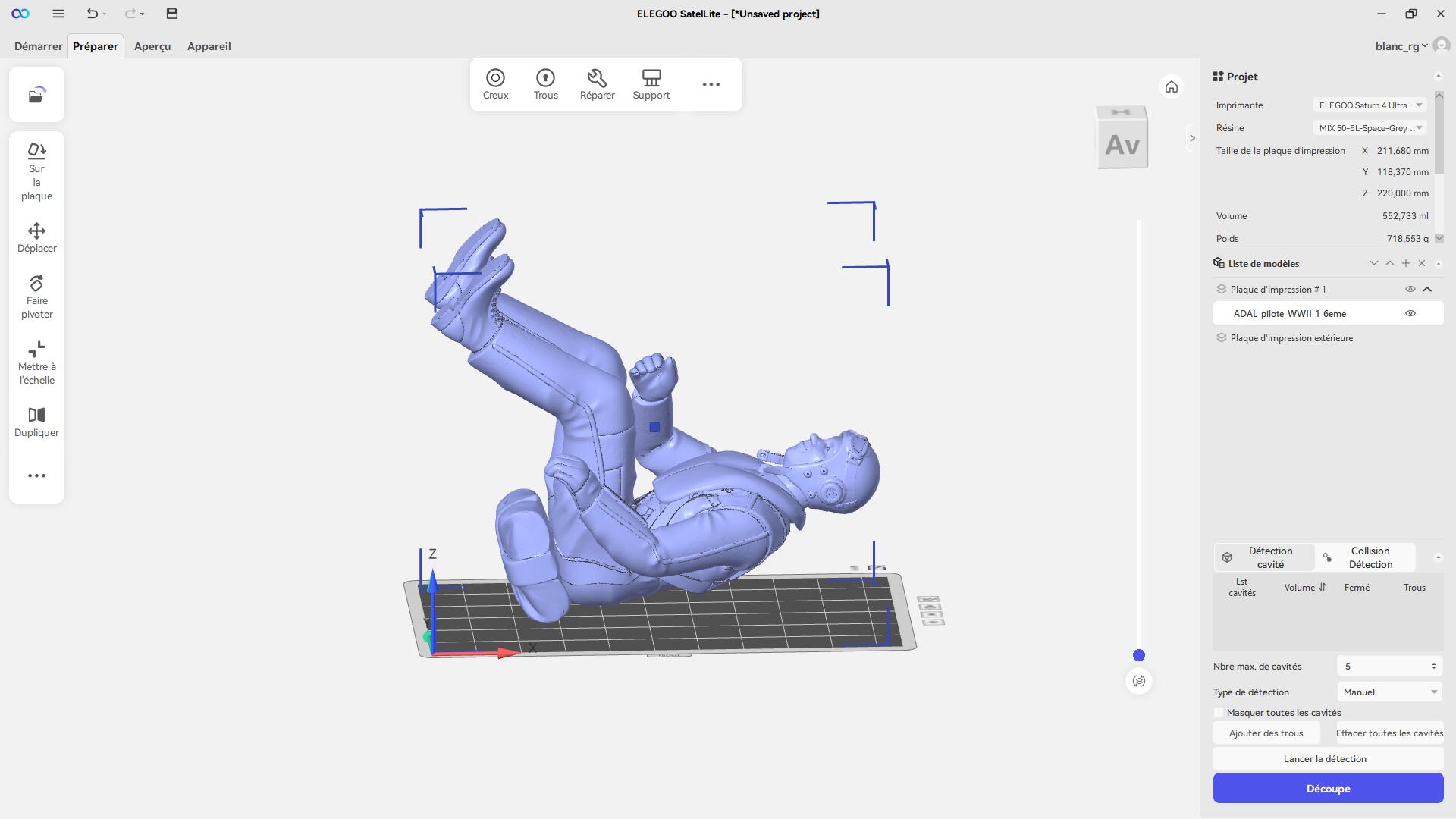Choose the Mettre à l'échelle tool
Screen dimensions: 1456x819
click(x=36, y=362)
